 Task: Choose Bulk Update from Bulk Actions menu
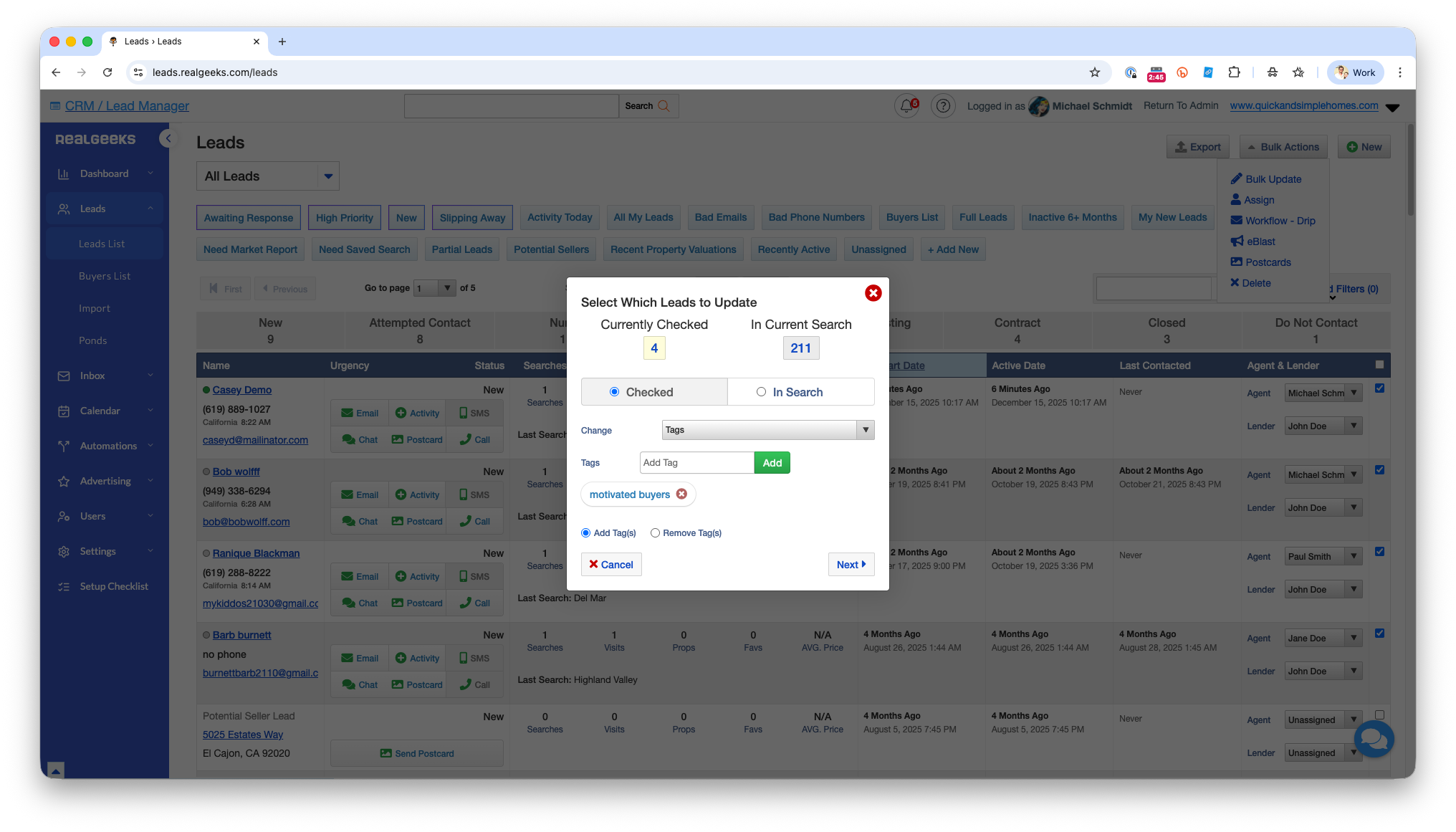coord(1273,179)
